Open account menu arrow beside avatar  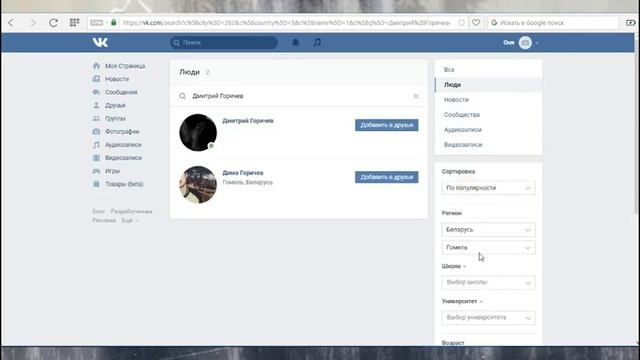click(537, 42)
